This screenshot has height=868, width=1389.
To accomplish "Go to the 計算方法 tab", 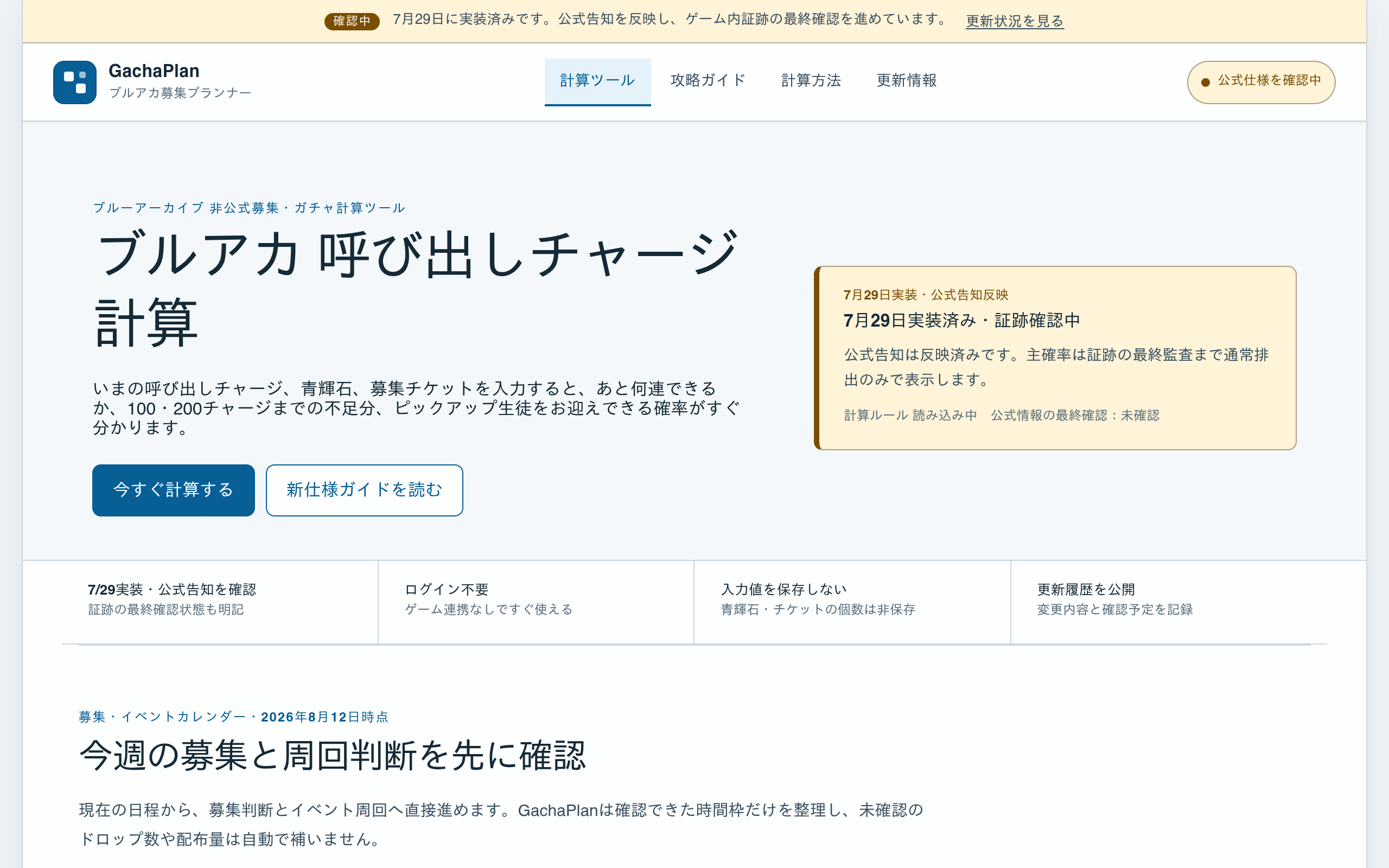I will (811, 81).
